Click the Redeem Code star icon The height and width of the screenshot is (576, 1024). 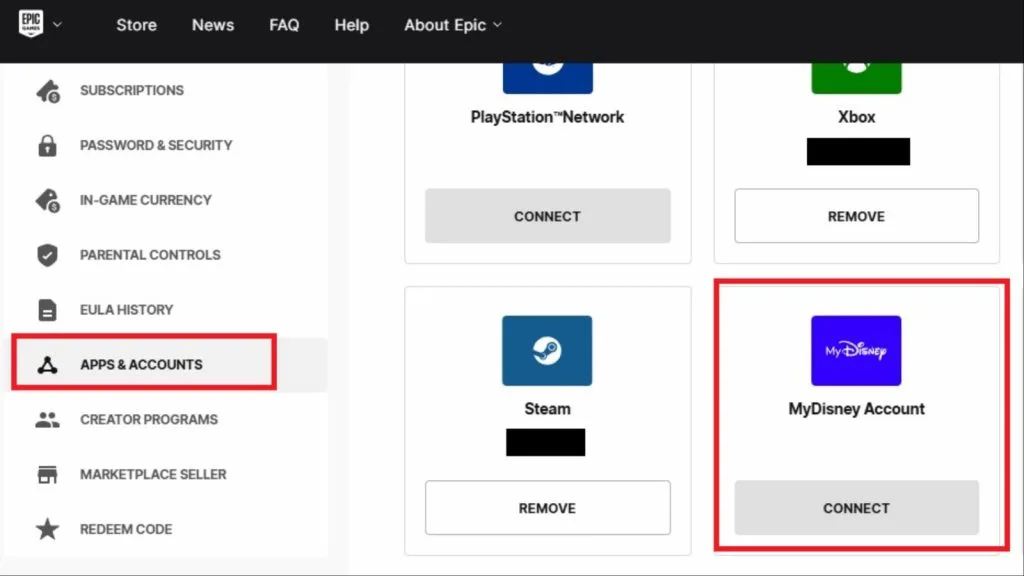coord(47,529)
